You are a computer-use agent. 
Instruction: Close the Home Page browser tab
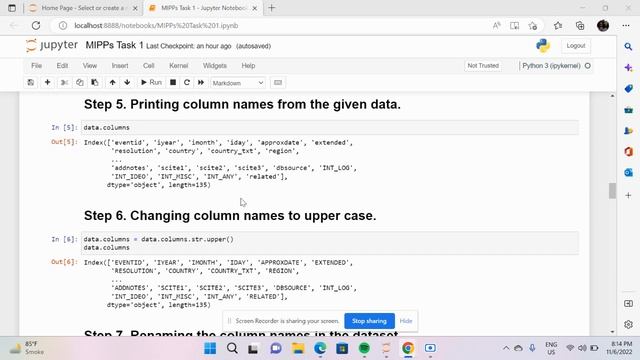click(135, 8)
